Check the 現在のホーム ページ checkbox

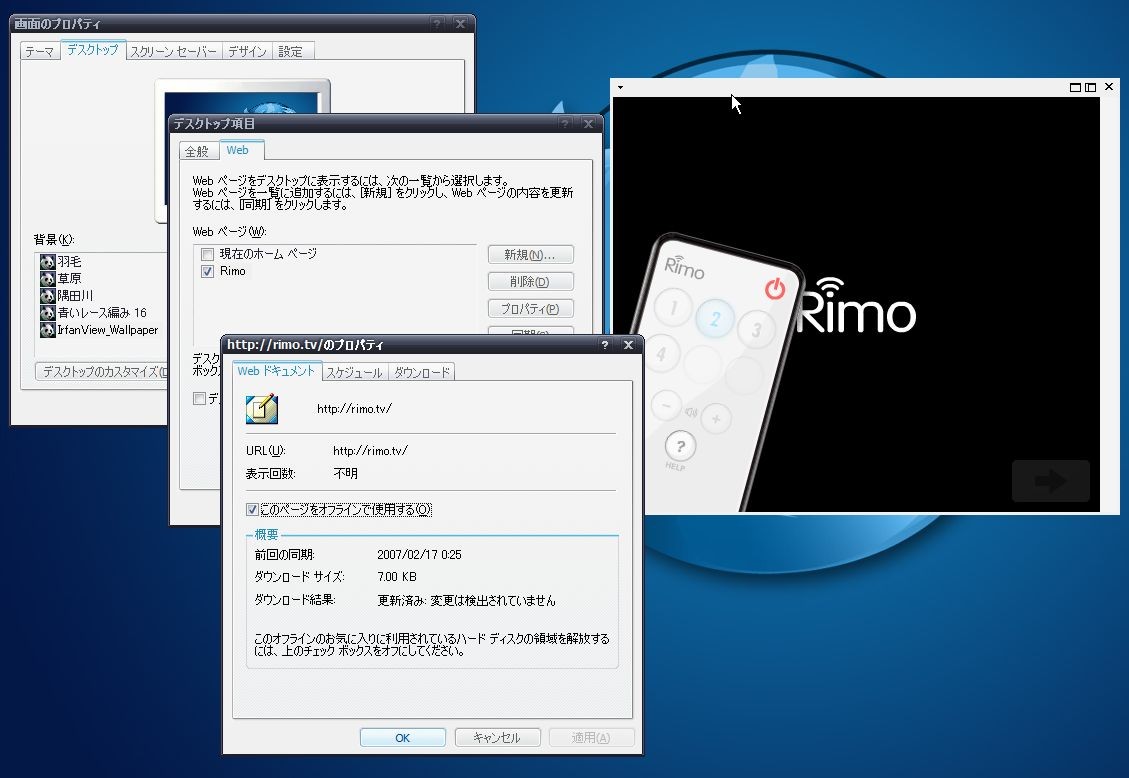click(207, 254)
